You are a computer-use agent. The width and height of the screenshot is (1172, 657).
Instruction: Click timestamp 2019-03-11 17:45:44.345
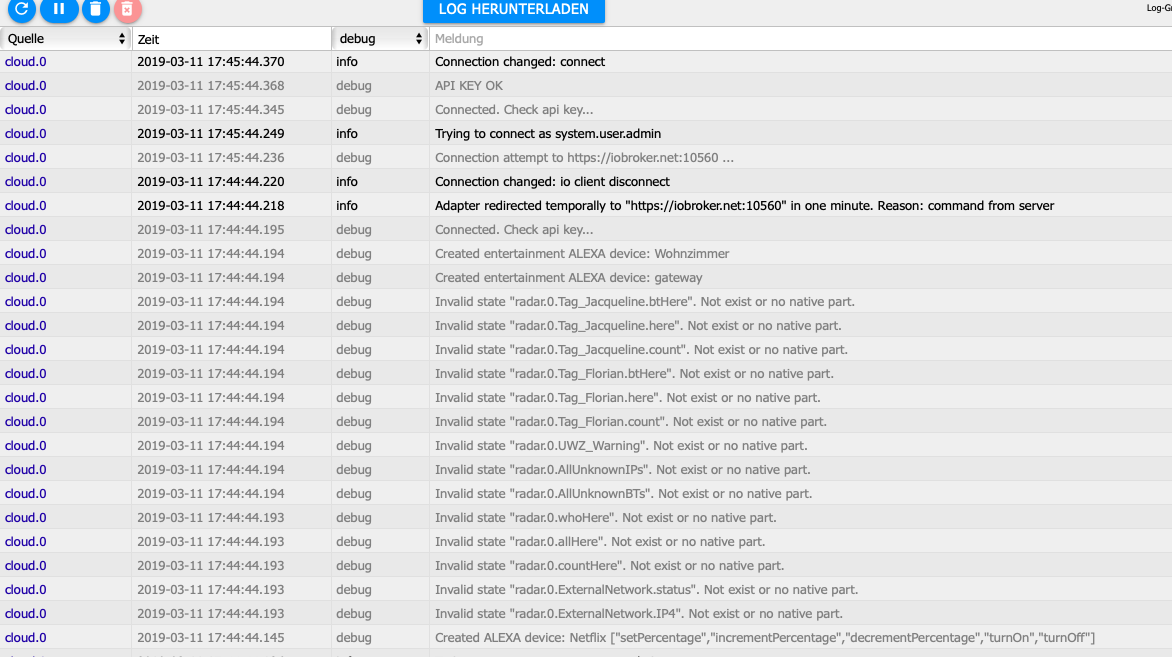pyautogui.click(x=211, y=110)
